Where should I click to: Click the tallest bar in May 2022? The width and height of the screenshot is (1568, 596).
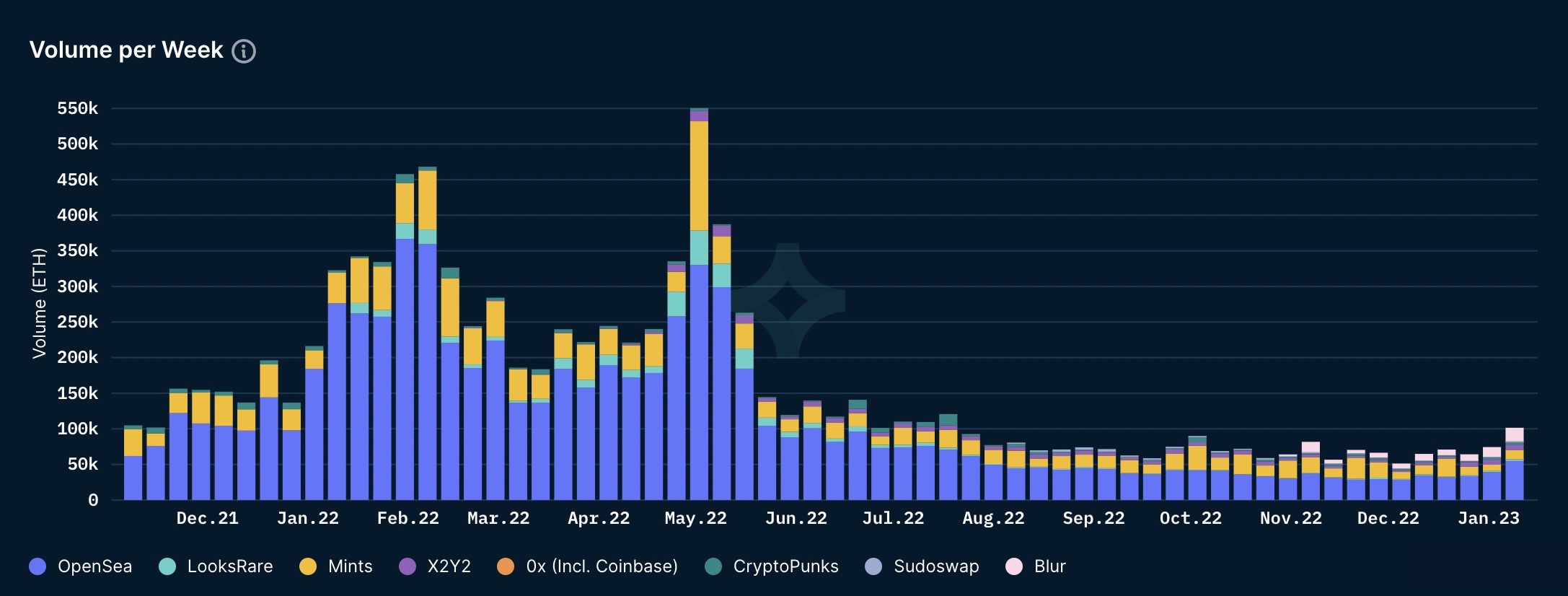(699, 304)
